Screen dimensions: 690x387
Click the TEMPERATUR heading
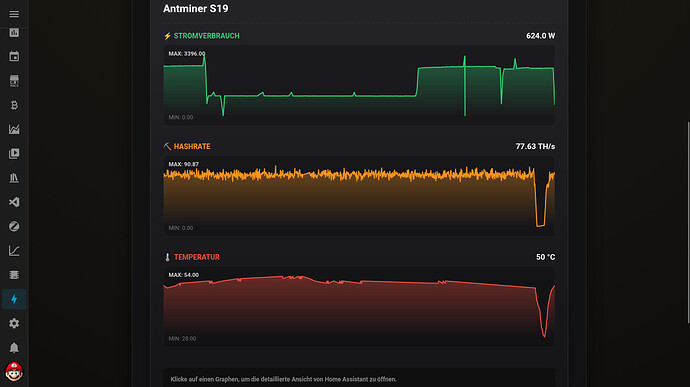point(196,257)
